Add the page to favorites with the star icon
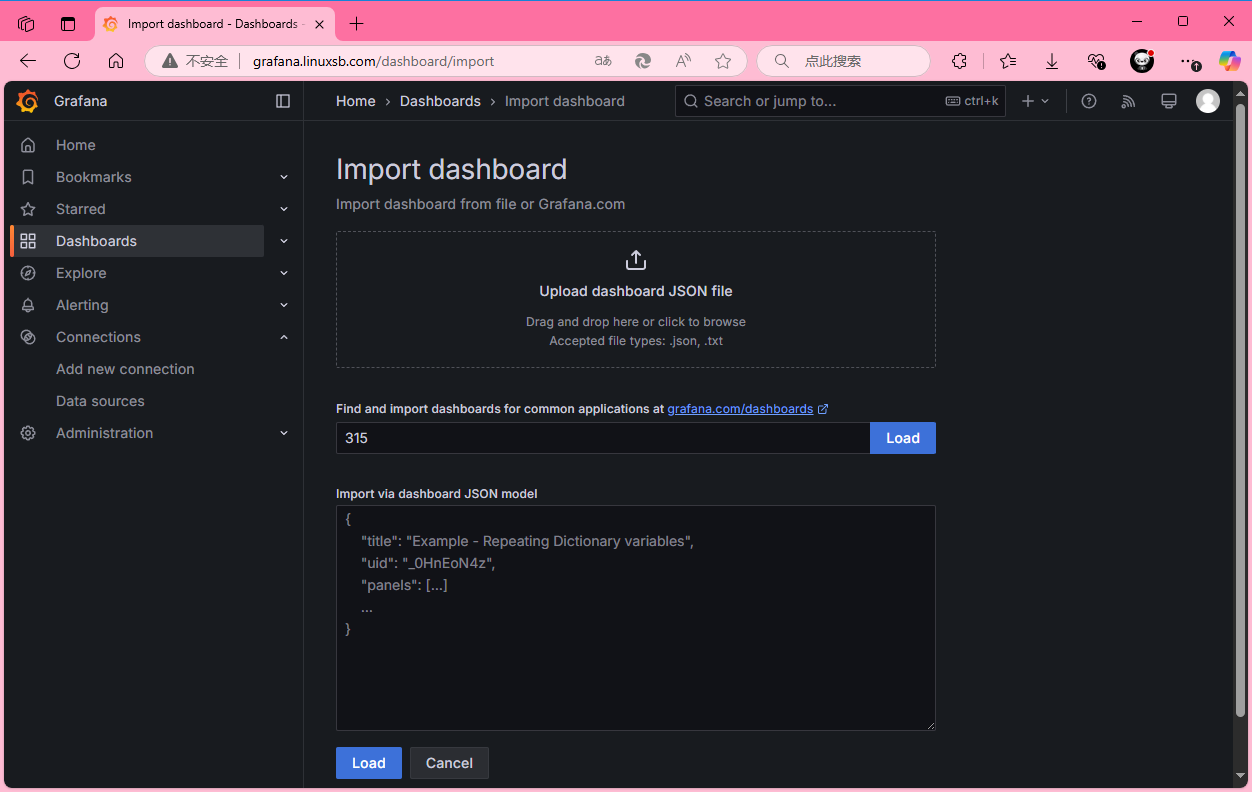1252x792 pixels. 723,61
